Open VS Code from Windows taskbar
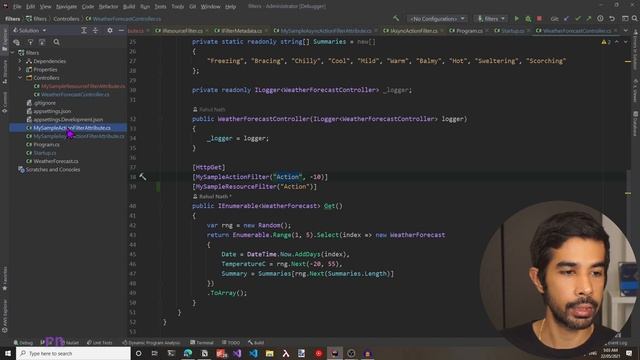Screen dimensions: 640x360 (253, 353)
